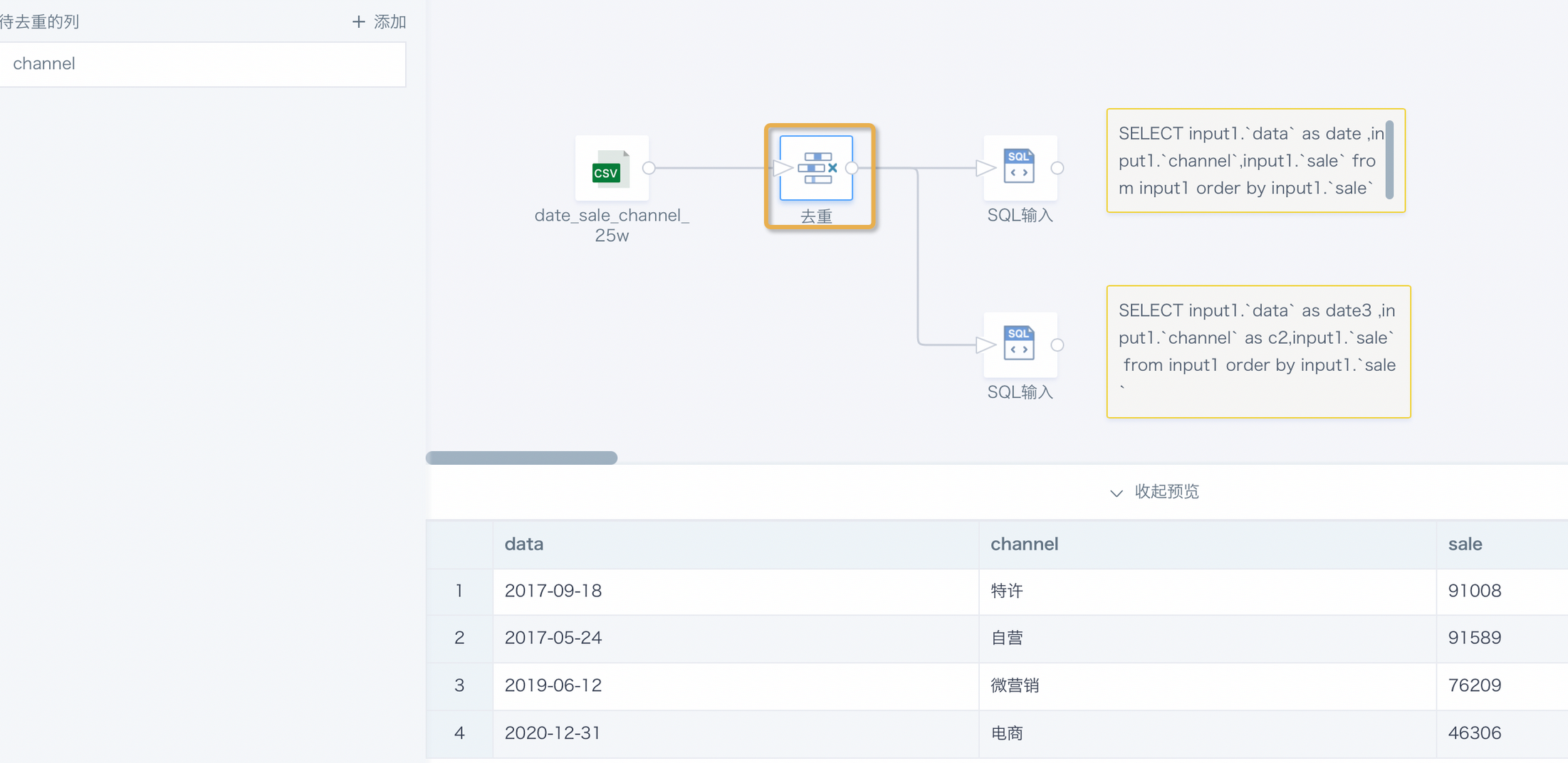Click the CSV node output port circle

pos(649,168)
